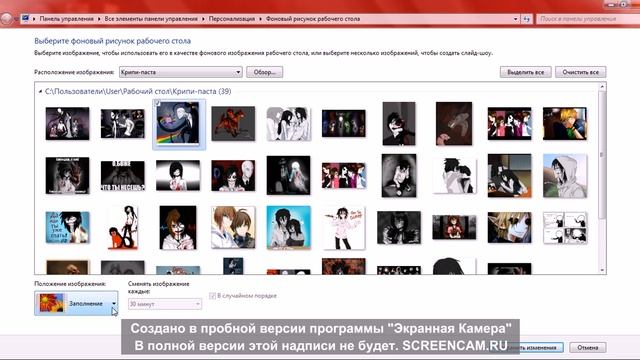Click the computer icon in address bar
The image size is (640, 360).
[x=25, y=18]
